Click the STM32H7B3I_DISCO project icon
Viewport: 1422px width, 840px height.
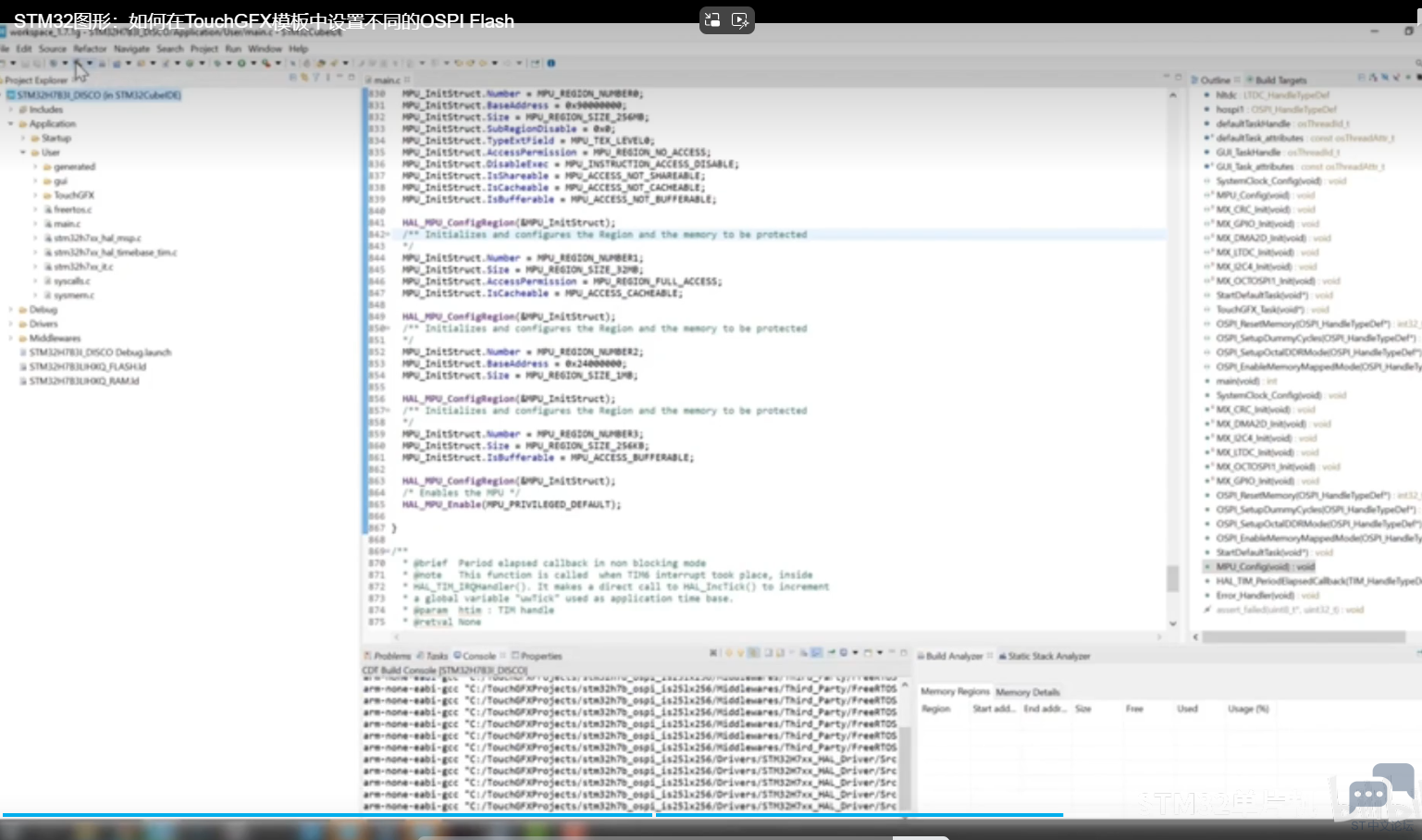click(11, 95)
